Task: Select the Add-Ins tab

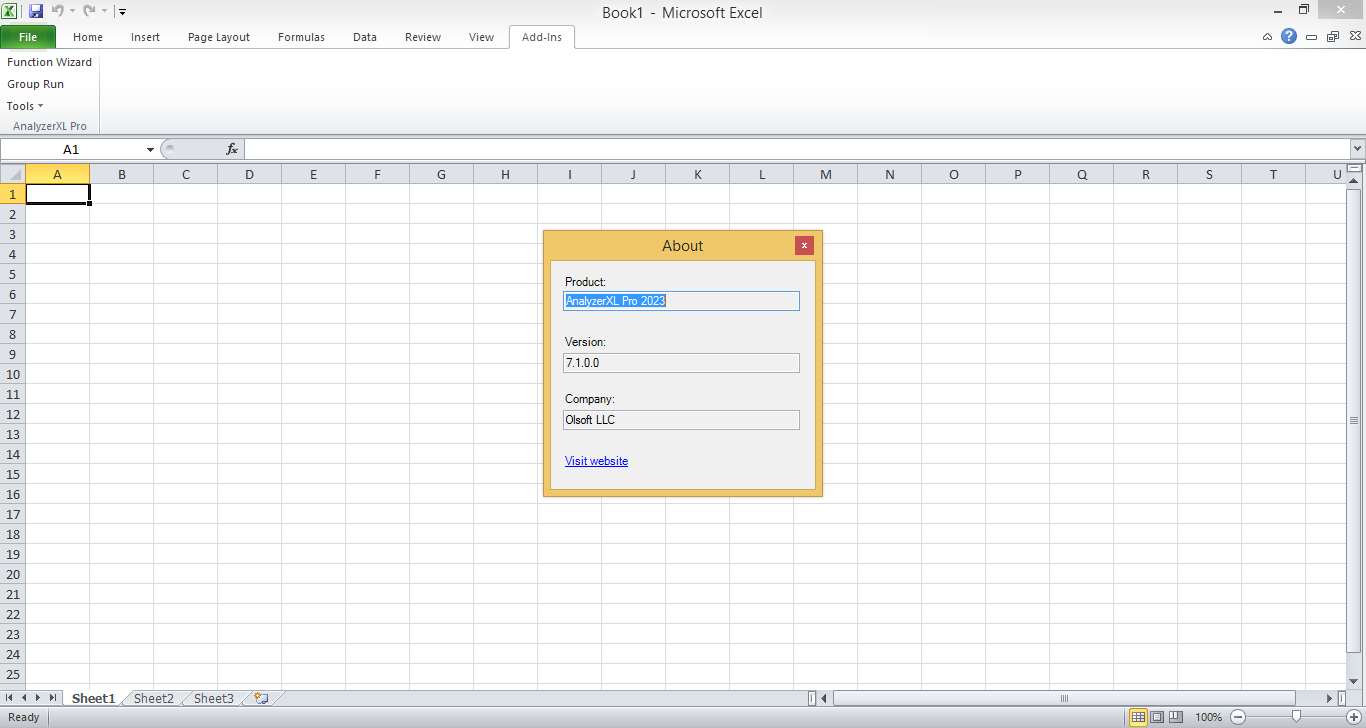Action: 542,37
